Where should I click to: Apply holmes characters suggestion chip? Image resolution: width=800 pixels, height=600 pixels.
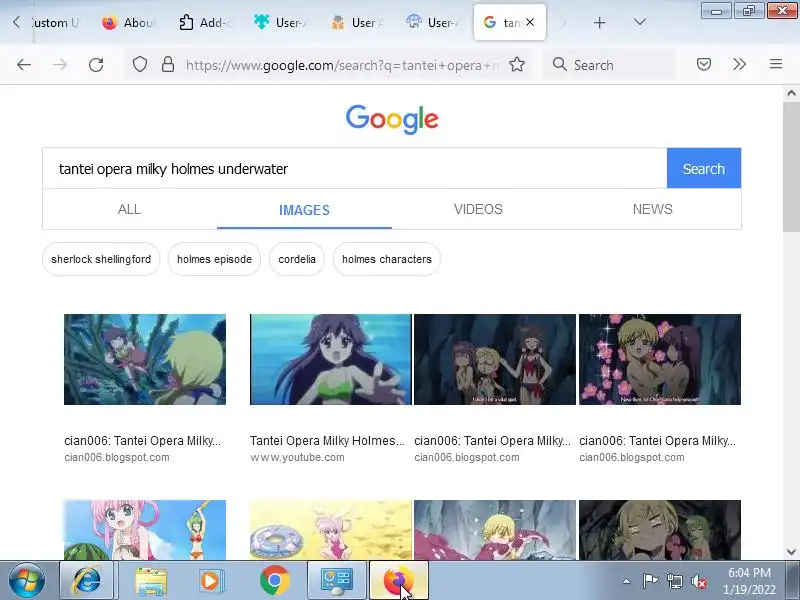387,259
